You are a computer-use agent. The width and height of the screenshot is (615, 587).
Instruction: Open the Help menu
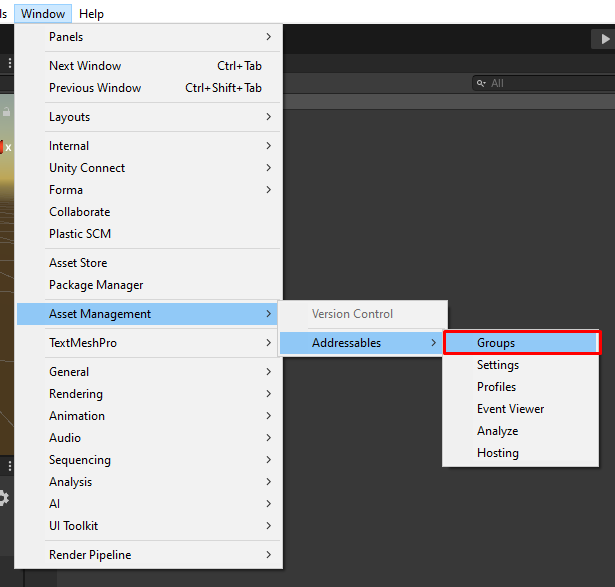tap(91, 14)
